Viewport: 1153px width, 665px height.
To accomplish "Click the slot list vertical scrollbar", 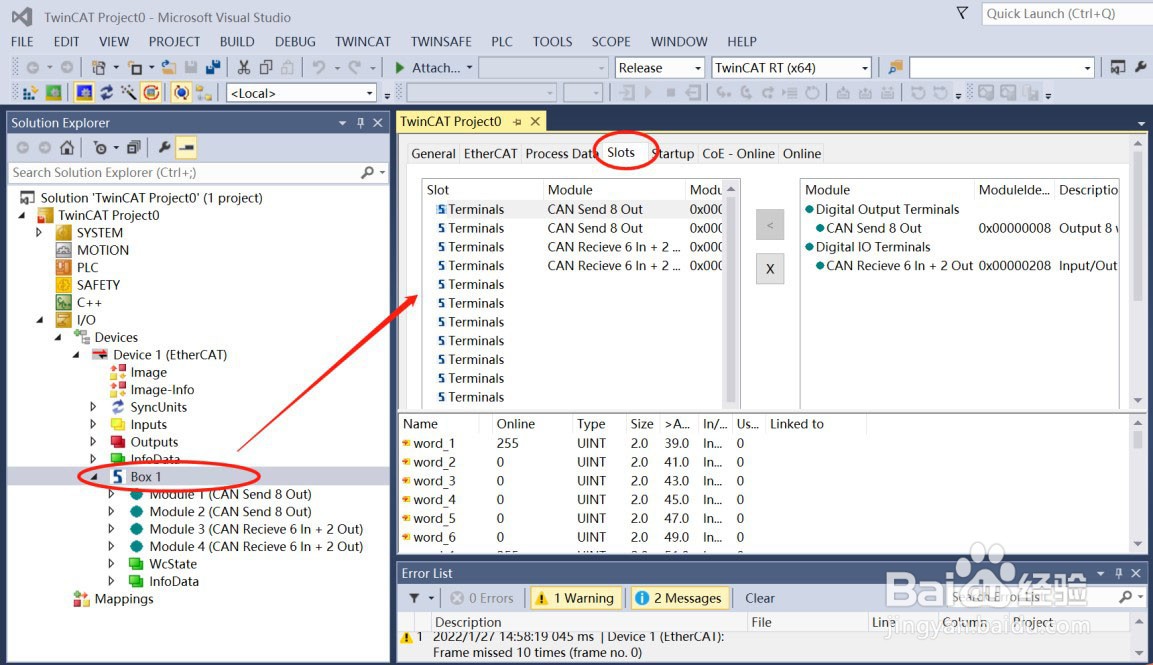I will (x=731, y=293).
